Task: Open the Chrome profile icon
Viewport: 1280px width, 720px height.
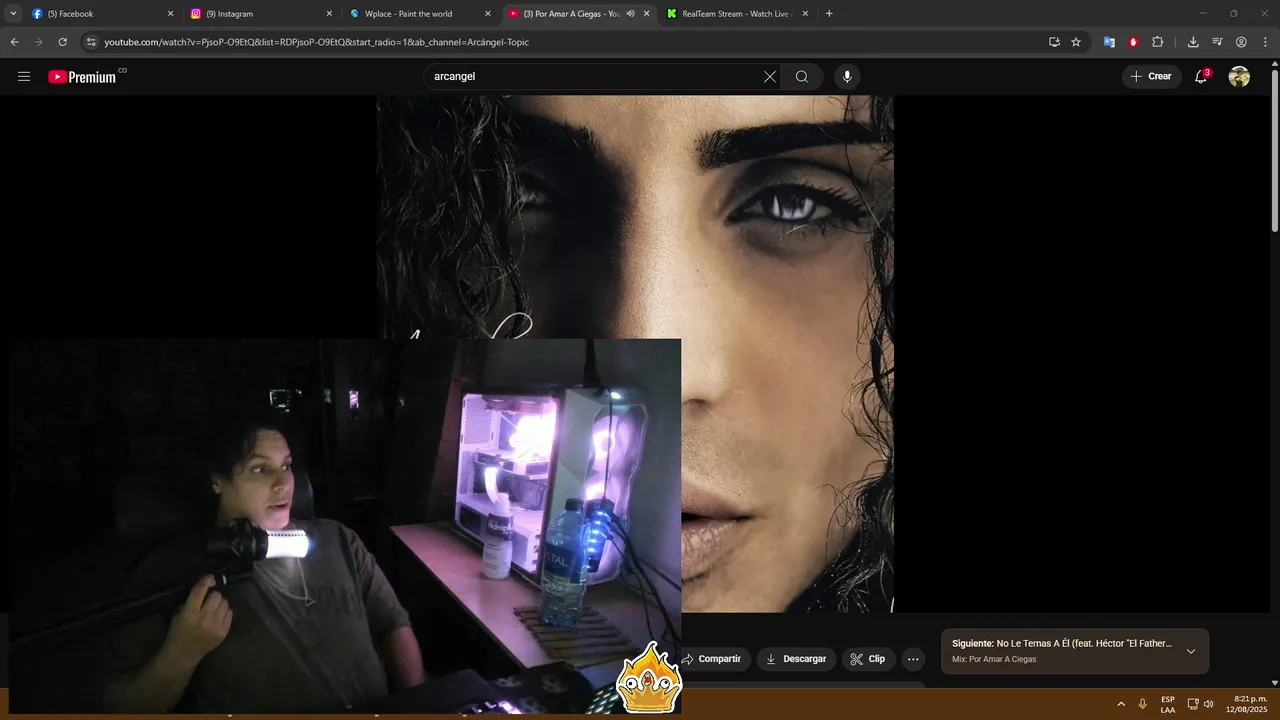Action: click(1241, 42)
